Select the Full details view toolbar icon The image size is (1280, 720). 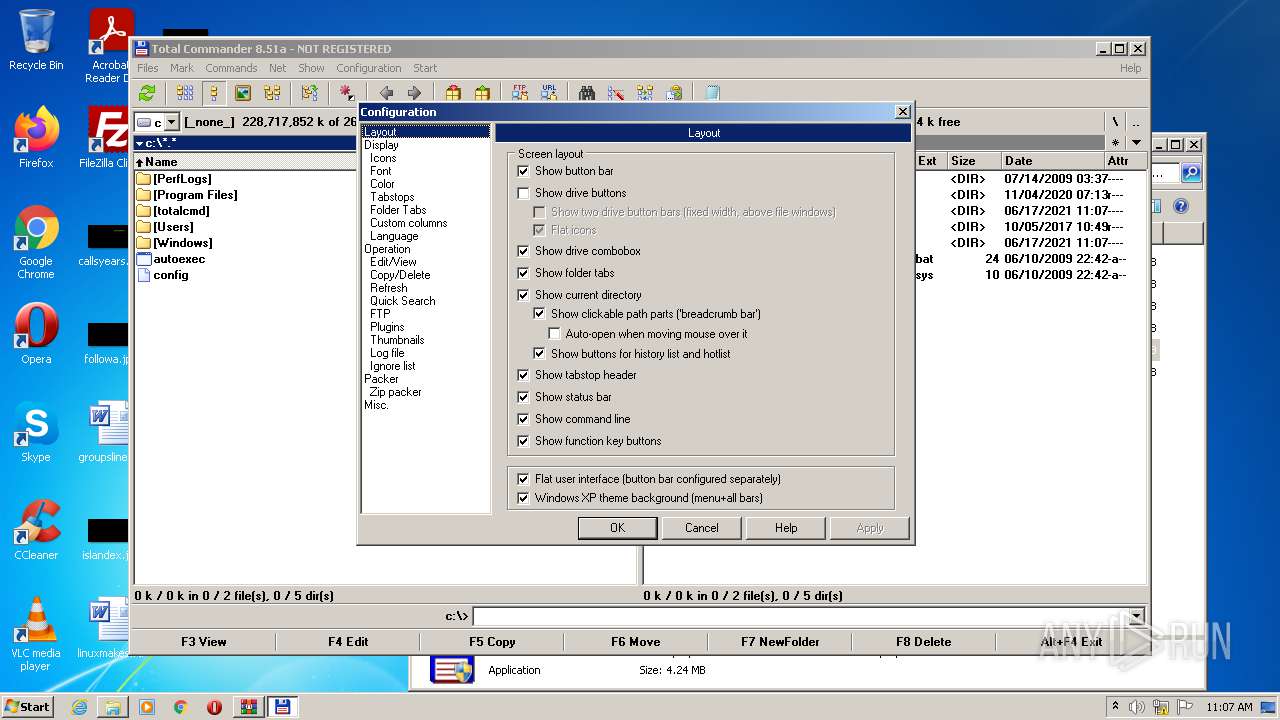pos(214,93)
